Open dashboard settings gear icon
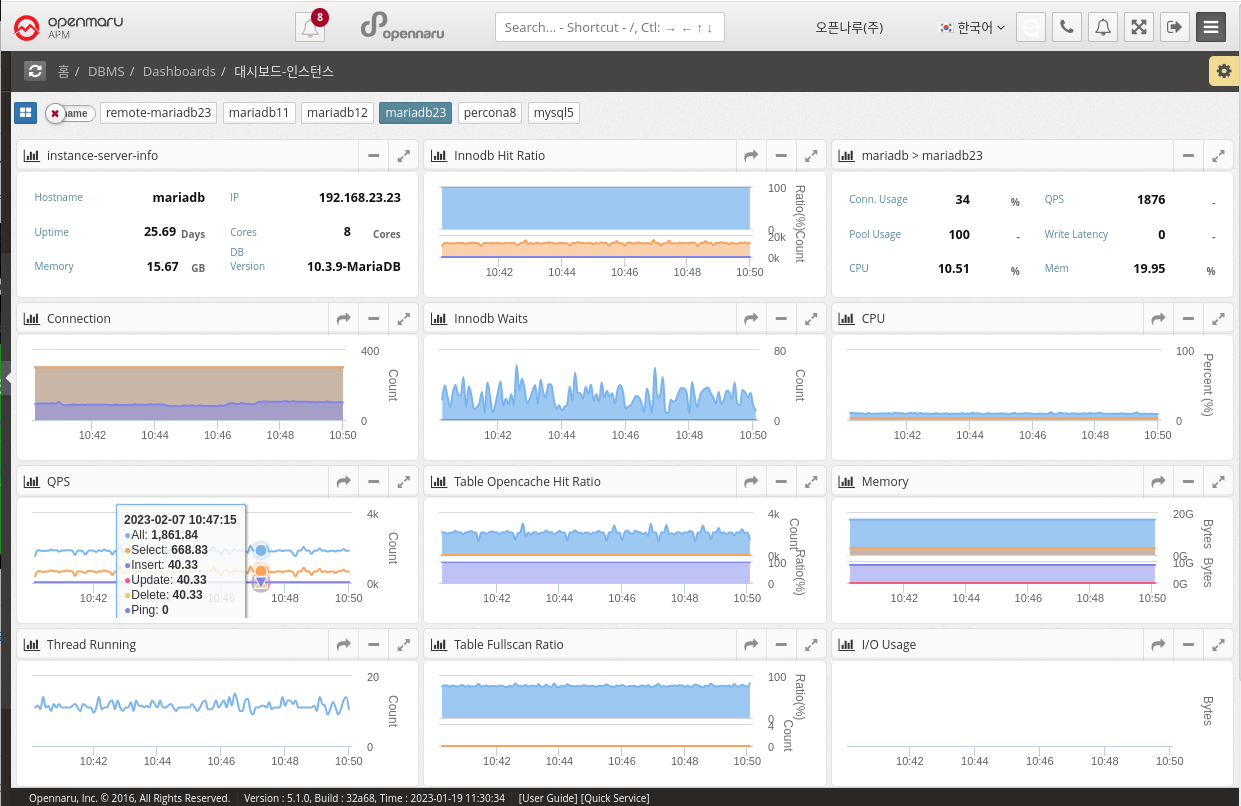 [x=1224, y=71]
